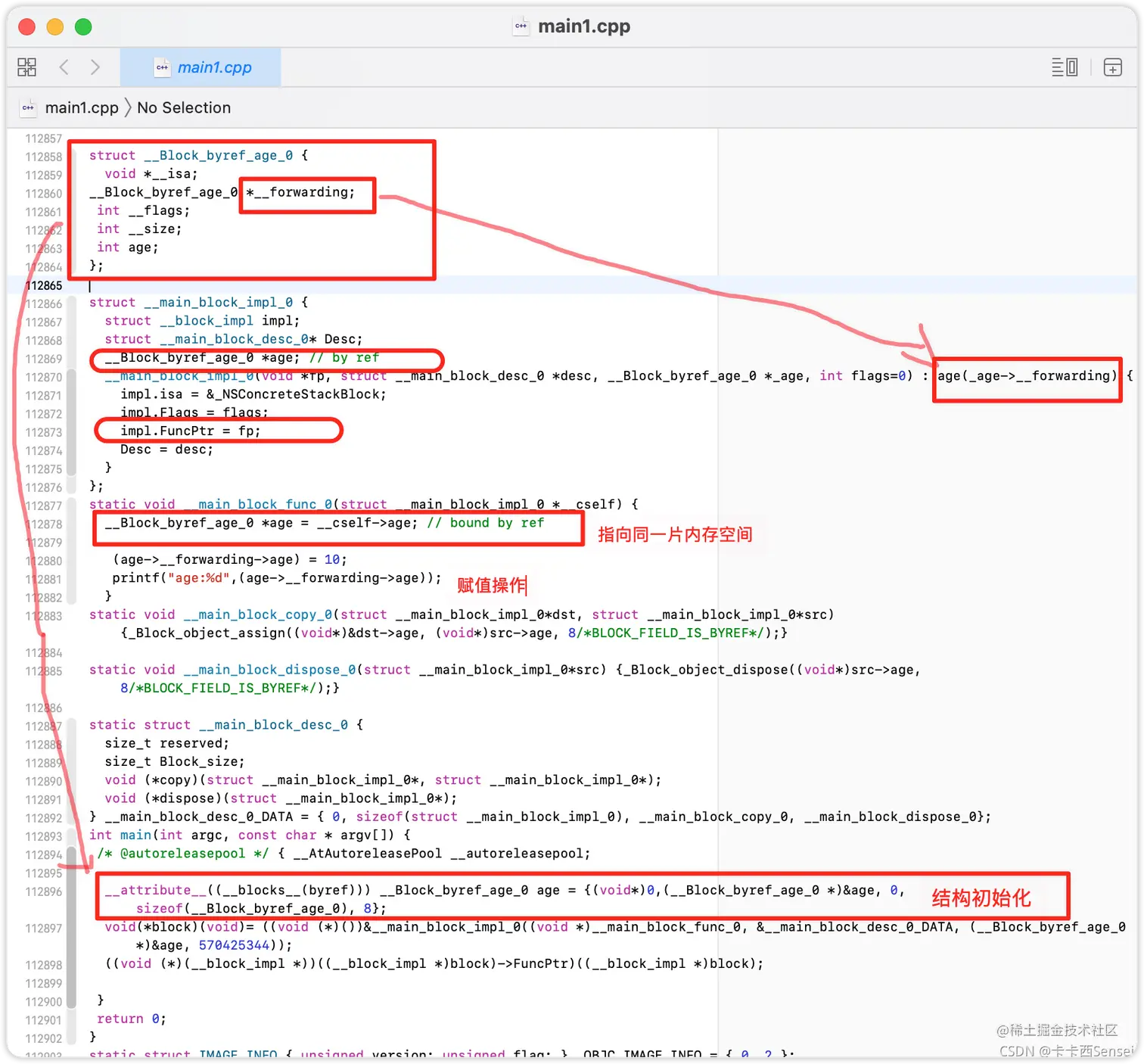Viewport: 1144px width, 1064px height.
Task: Click the 'size_t Block_size;' code line
Action: 175,761
